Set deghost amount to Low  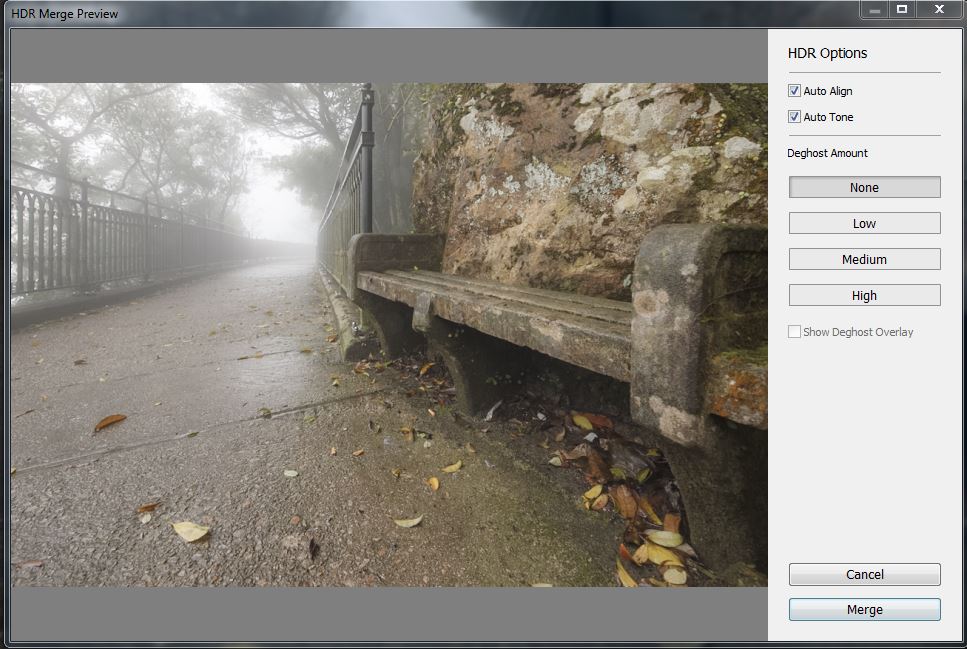(x=864, y=223)
